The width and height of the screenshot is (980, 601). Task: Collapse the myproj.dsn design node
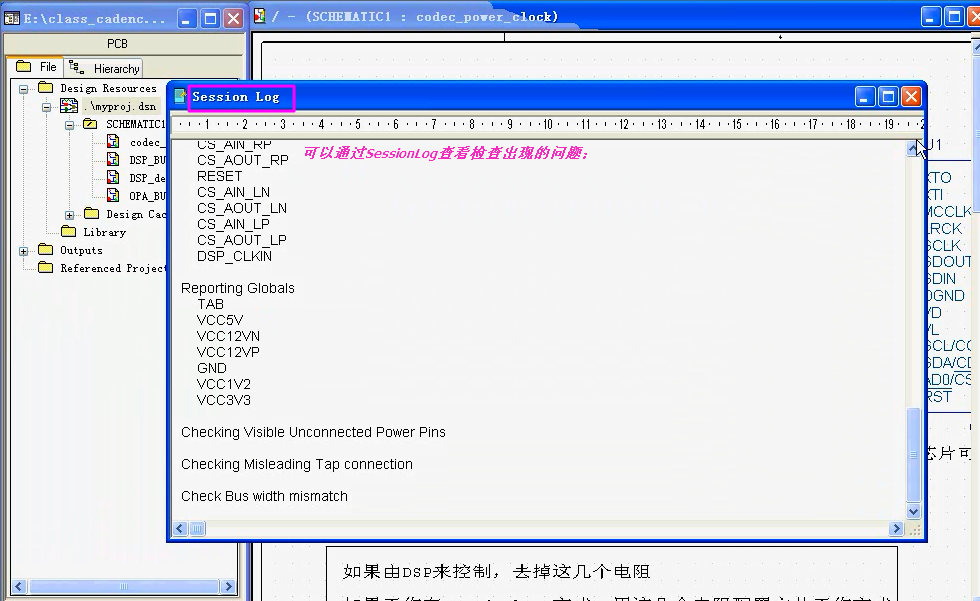[x=46, y=107]
